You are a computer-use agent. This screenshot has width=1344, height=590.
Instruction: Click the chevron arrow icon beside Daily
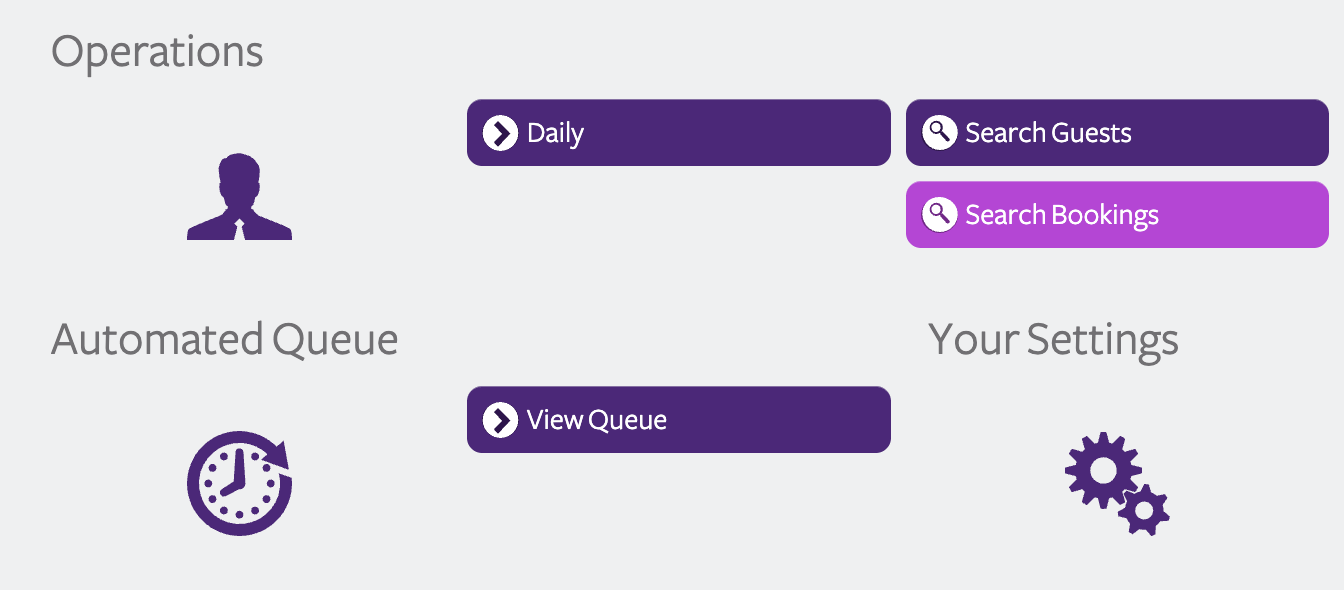[500, 133]
